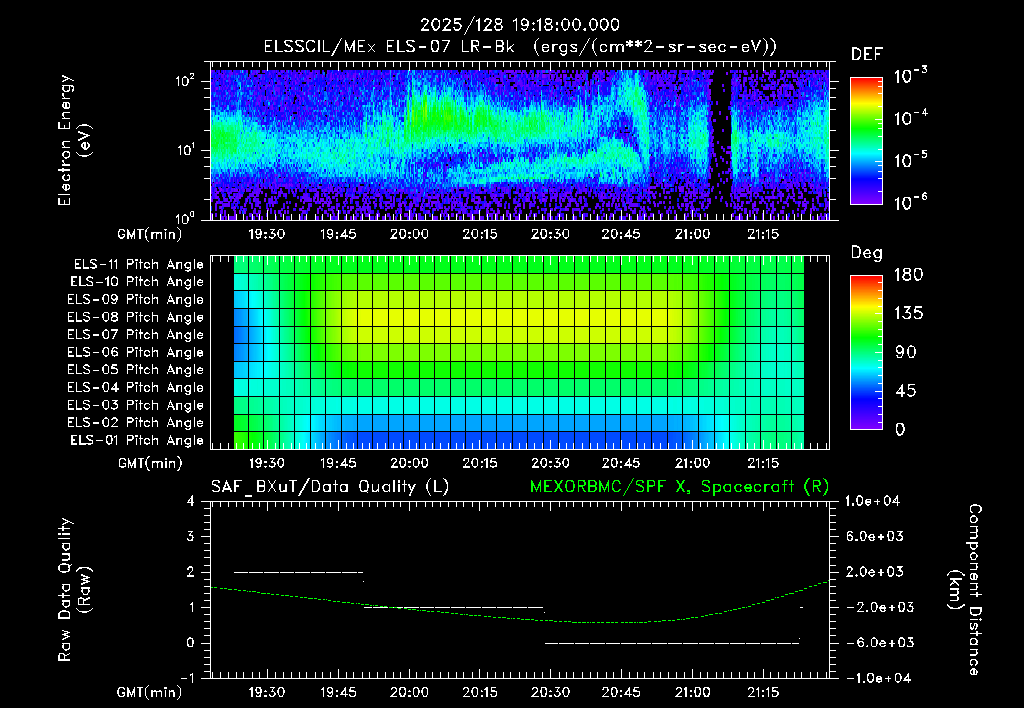Viewport: 1024px width, 708px height.
Task: Click the Raw Data Quality (Raw) axis label
Action: 74,590
